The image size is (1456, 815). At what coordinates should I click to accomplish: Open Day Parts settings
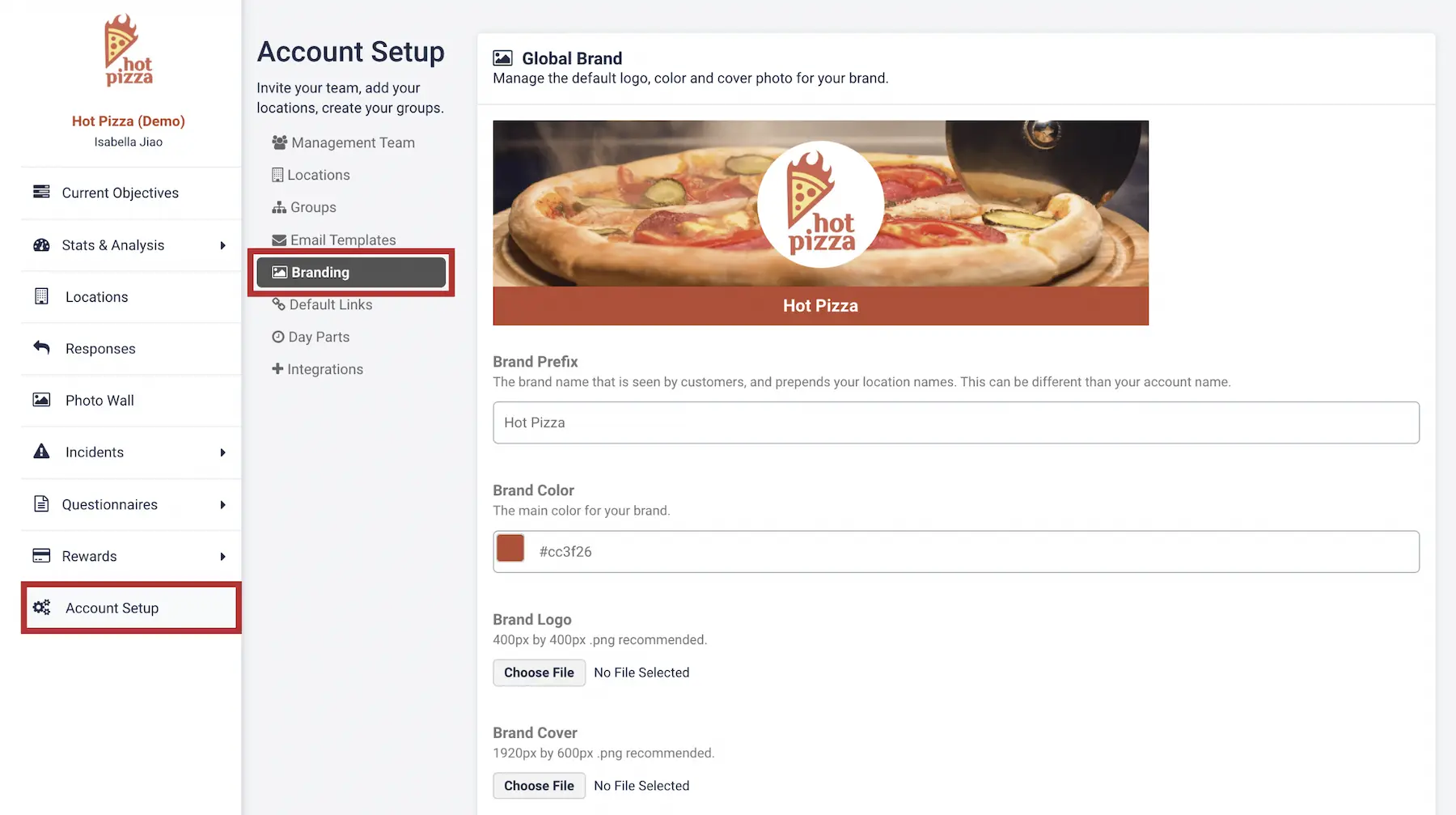(311, 337)
